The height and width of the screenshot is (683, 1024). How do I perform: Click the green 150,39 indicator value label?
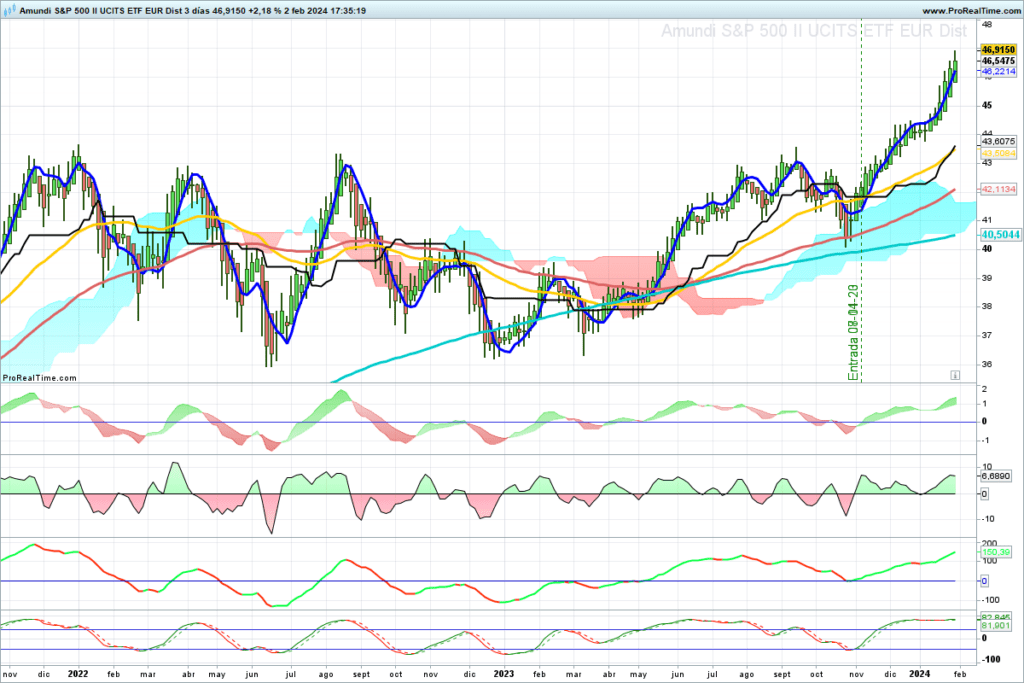pyautogui.click(x=995, y=552)
